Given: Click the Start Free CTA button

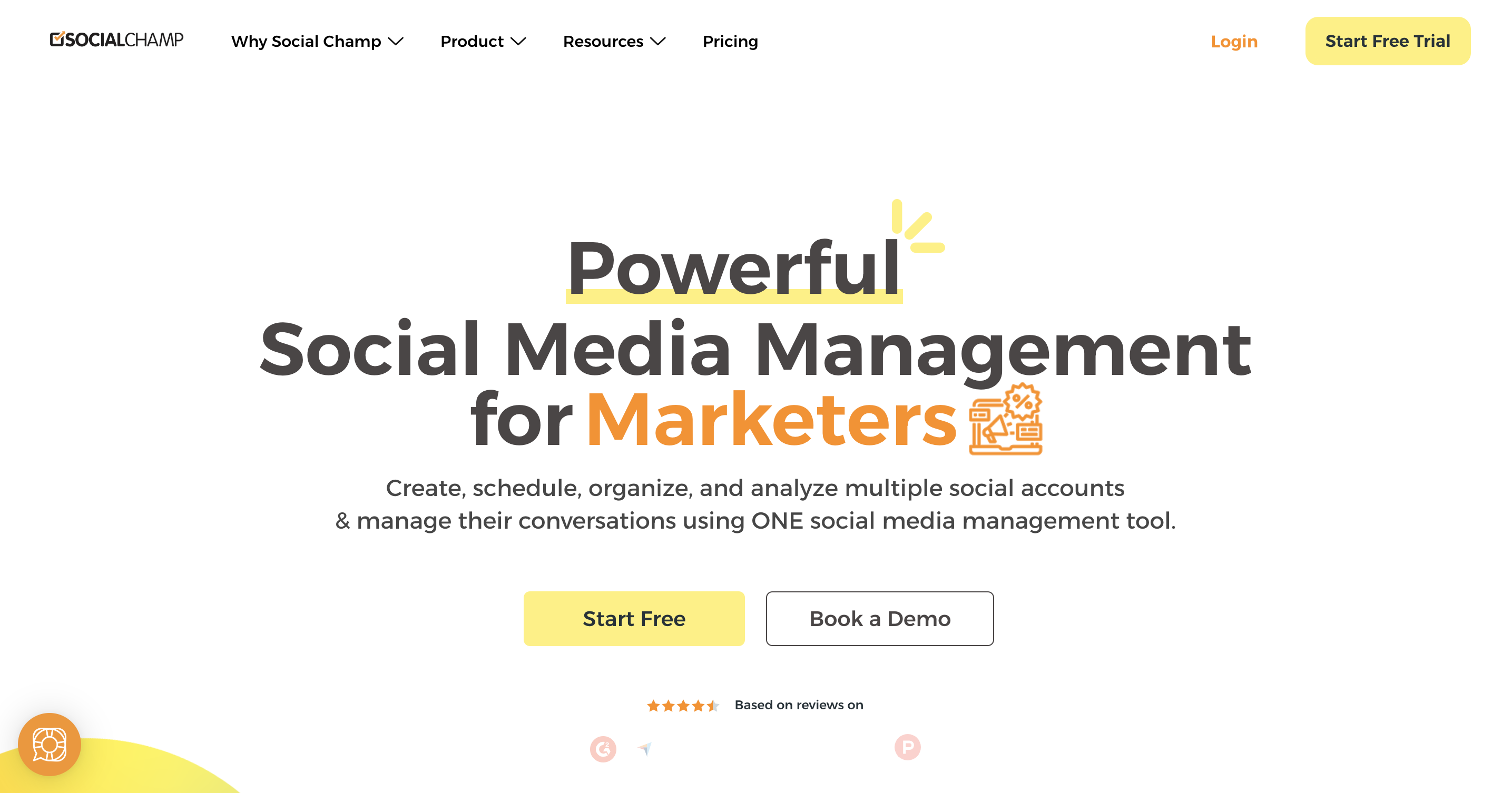Looking at the screenshot, I should click(634, 618).
